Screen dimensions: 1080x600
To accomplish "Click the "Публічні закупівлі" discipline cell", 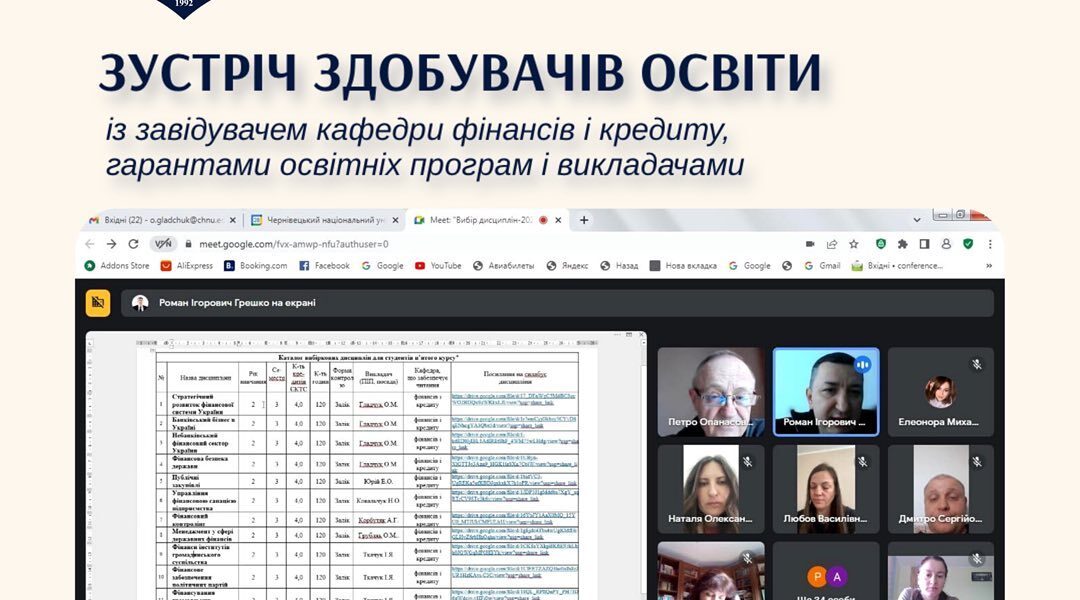I will point(203,481).
